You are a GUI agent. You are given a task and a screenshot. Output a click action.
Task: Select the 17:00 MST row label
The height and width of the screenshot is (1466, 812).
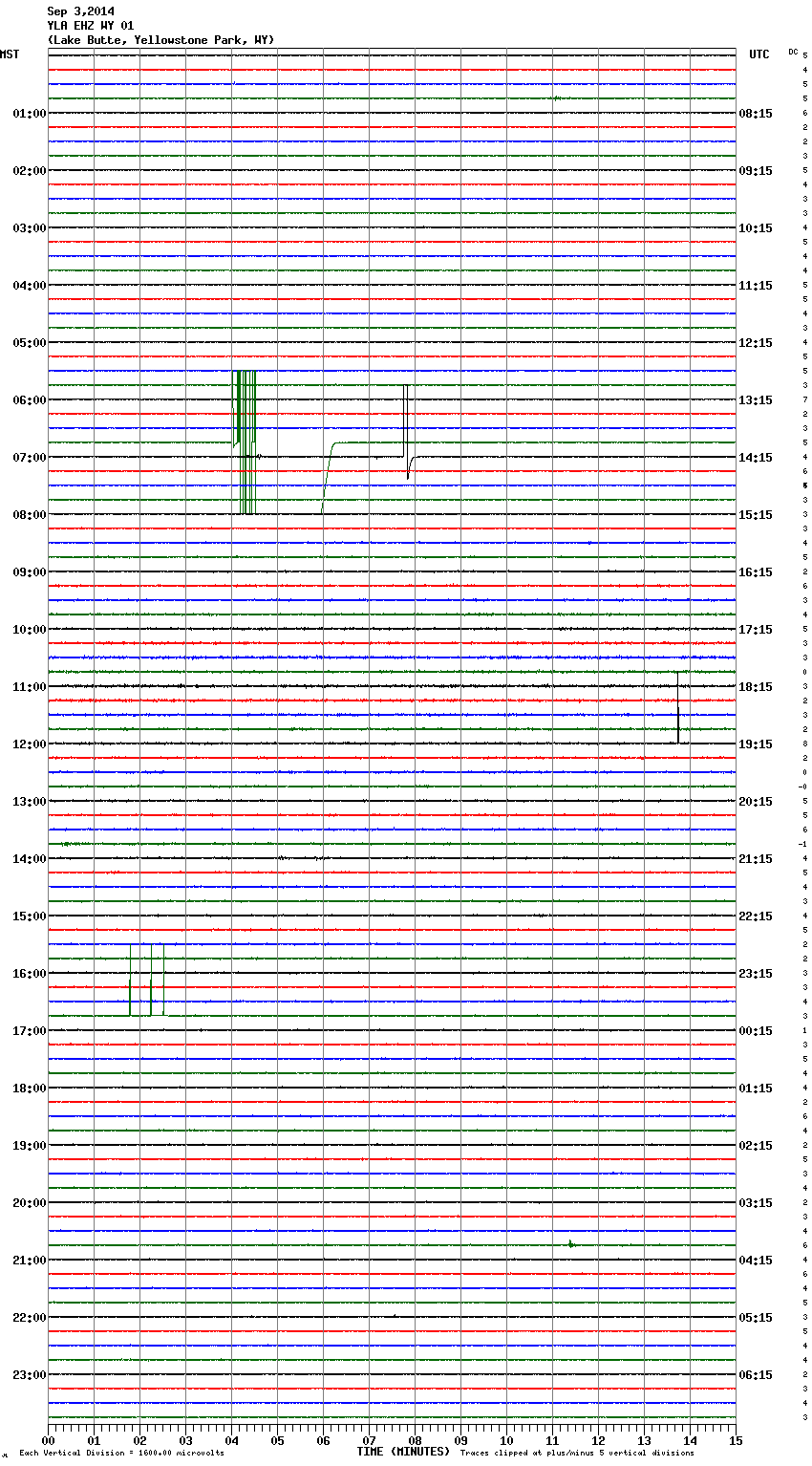pyautogui.click(x=30, y=1031)
